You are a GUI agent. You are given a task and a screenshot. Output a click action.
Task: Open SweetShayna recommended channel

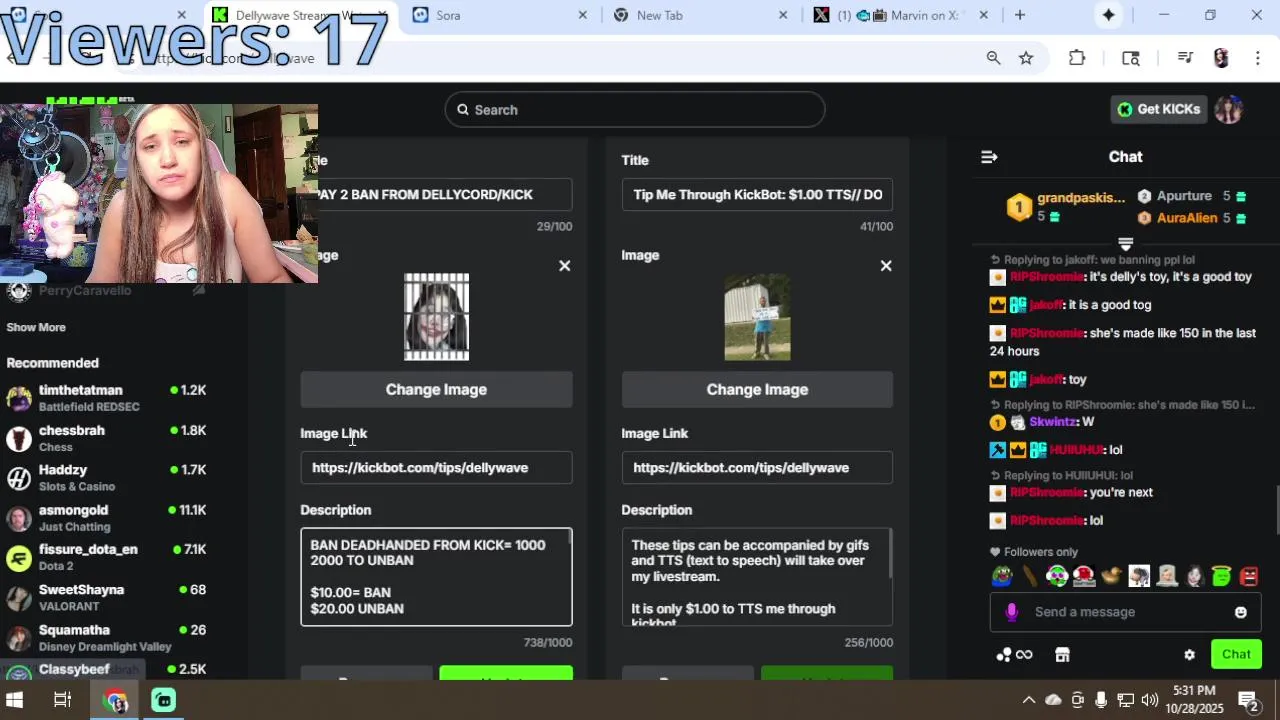[x=105, y=597]
